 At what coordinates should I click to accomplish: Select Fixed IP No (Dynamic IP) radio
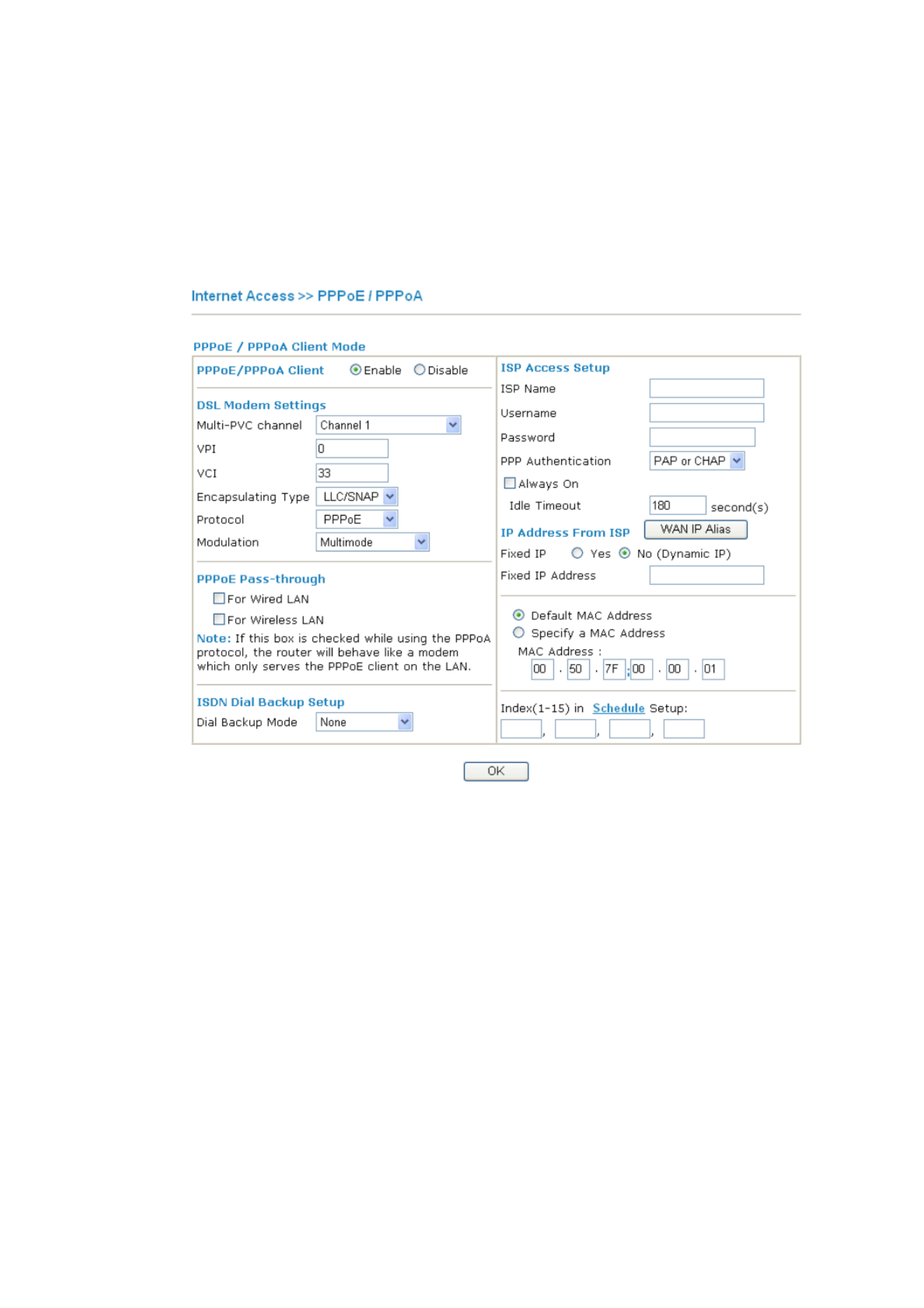(x=624, y=553)
